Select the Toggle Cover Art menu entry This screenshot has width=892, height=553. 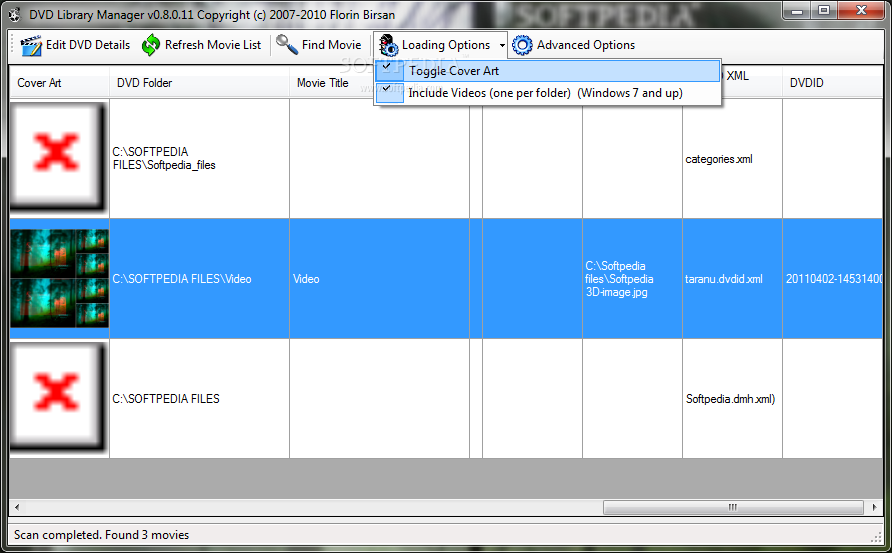tap(548, 71)
